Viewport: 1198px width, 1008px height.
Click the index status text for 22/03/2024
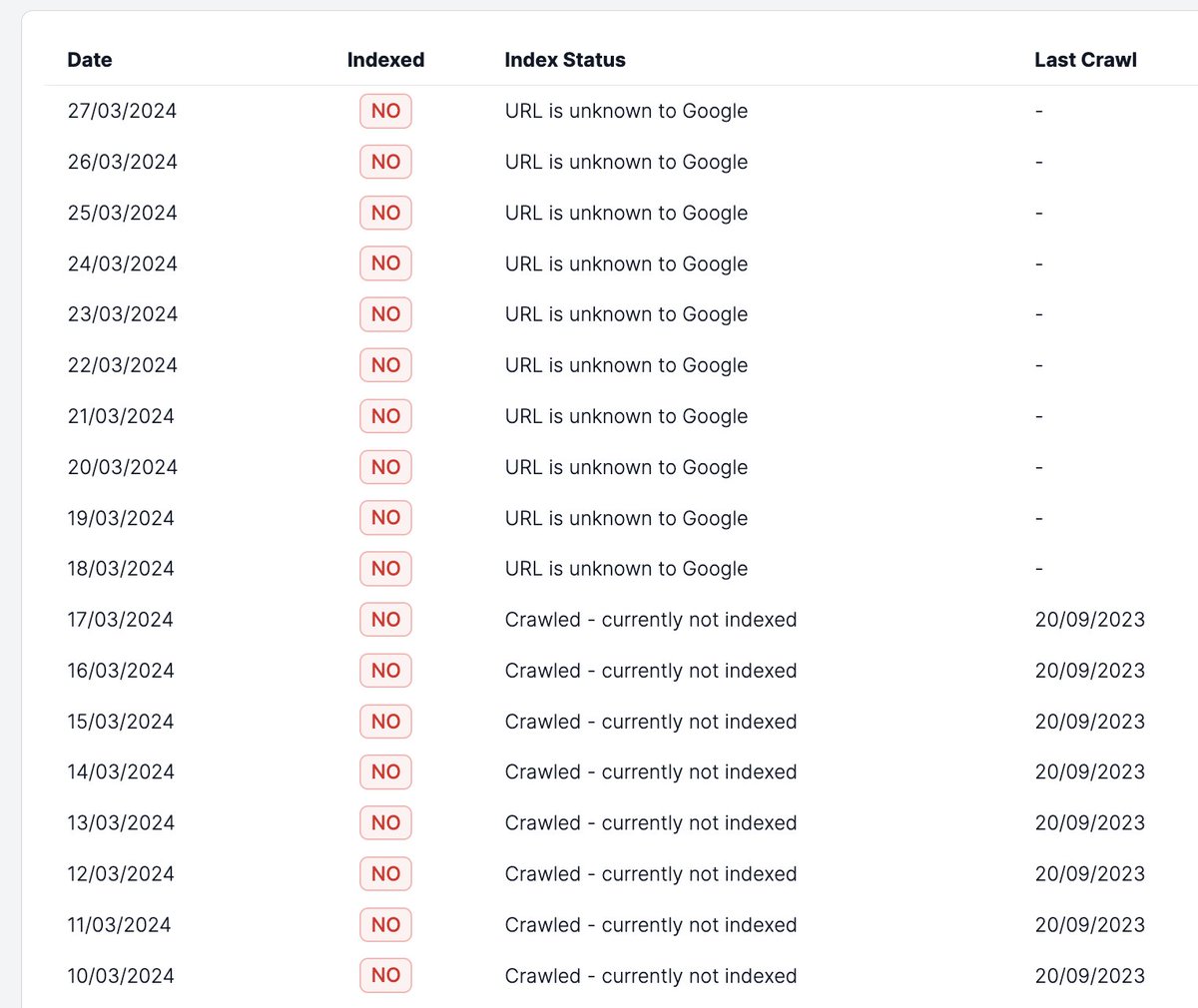pos(626,365)
